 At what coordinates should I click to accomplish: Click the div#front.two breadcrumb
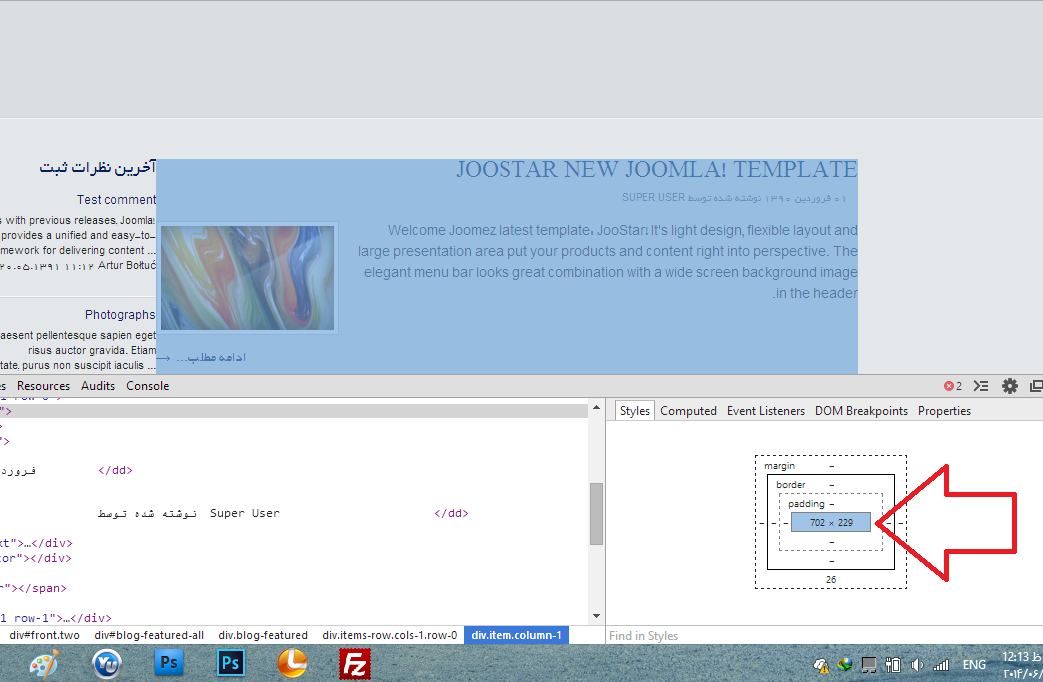45,635
